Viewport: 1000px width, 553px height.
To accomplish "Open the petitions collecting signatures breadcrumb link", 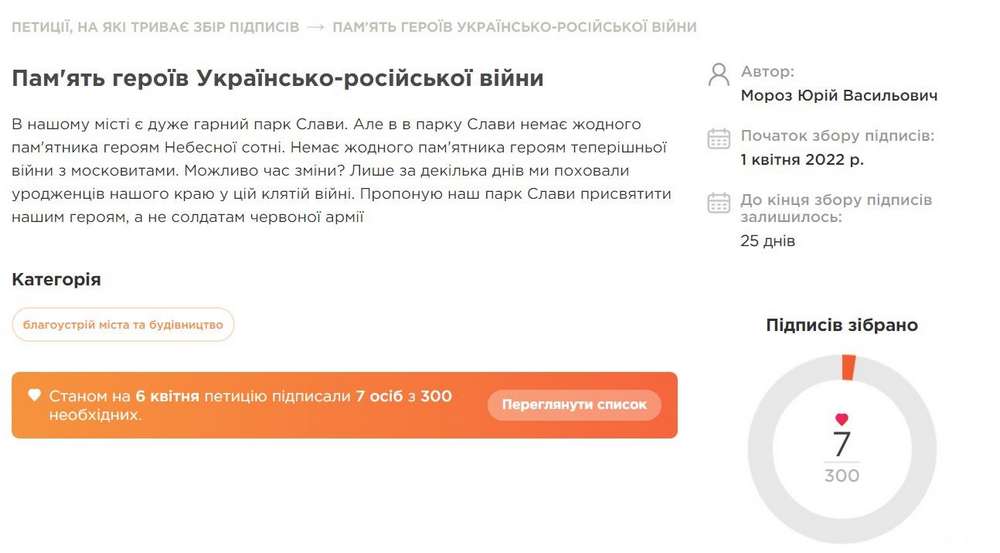I will coord(155,27).
